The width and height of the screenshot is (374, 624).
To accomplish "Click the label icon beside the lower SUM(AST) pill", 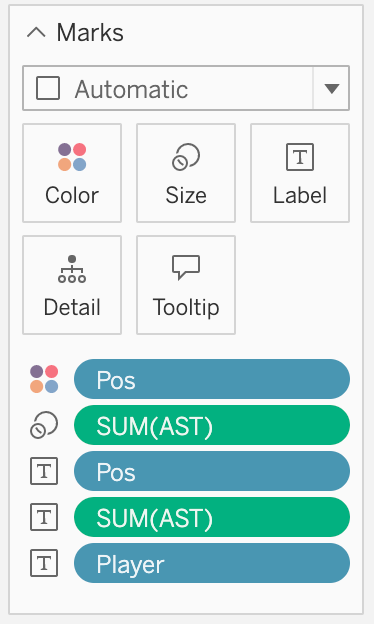I will (44, 517).
